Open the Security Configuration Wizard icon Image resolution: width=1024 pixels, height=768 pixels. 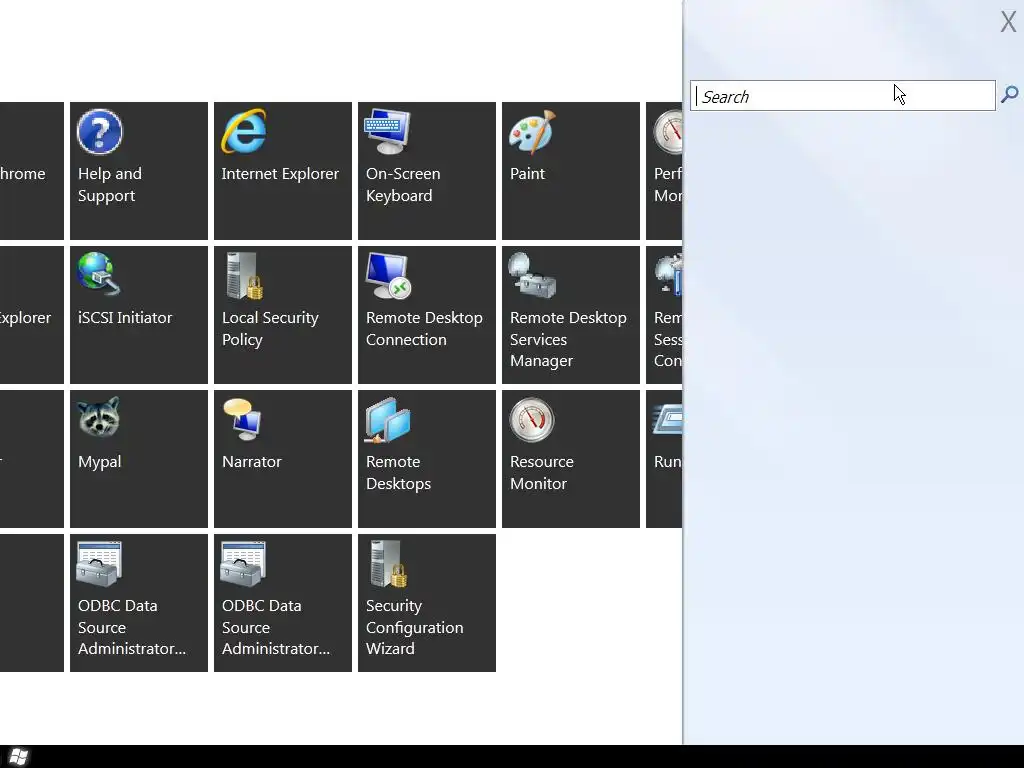388,564
